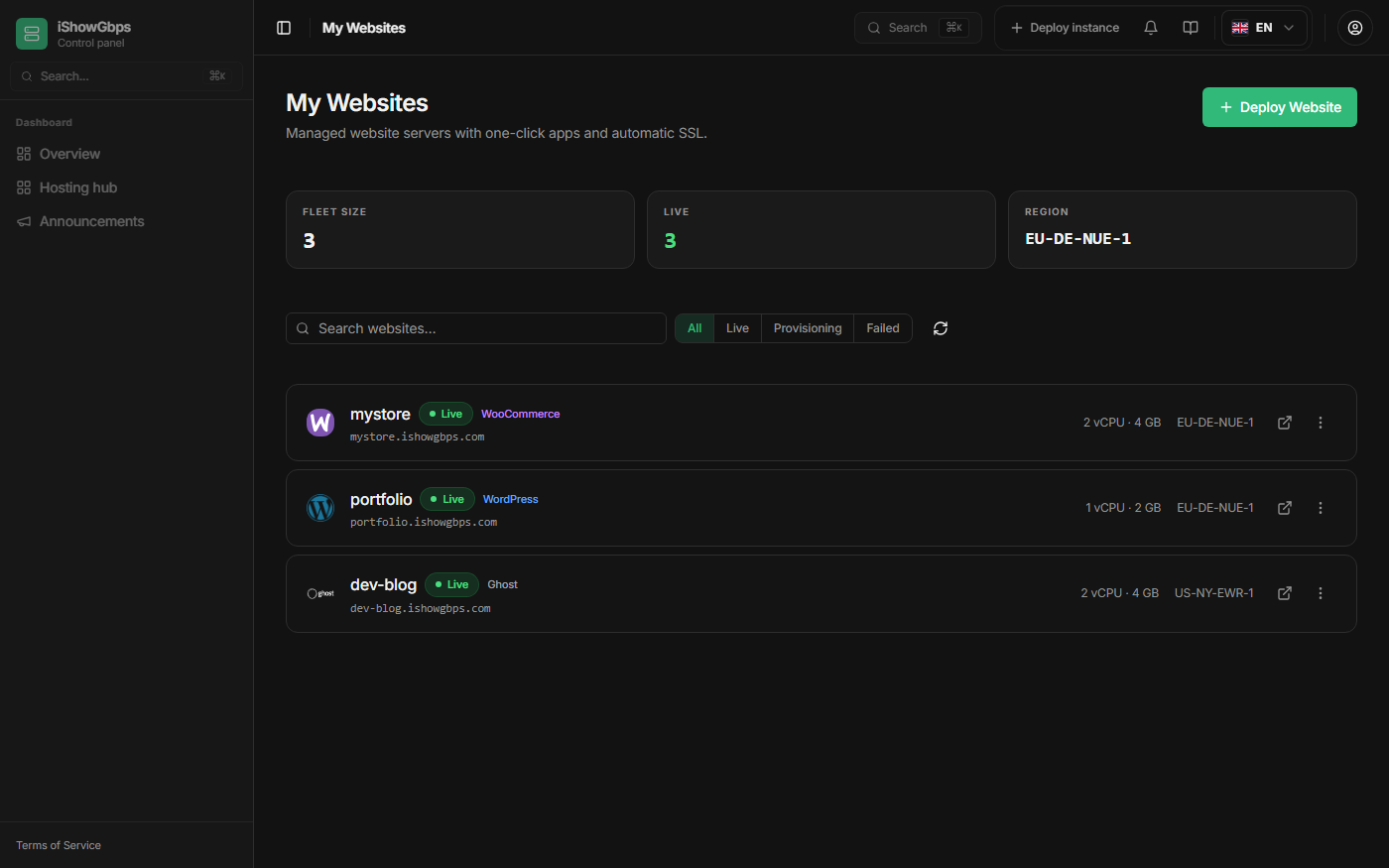The width and height of the screenshot is (1389, 868).
Task: Click the Announcements megaphone icon
Action: click(24, 221)
